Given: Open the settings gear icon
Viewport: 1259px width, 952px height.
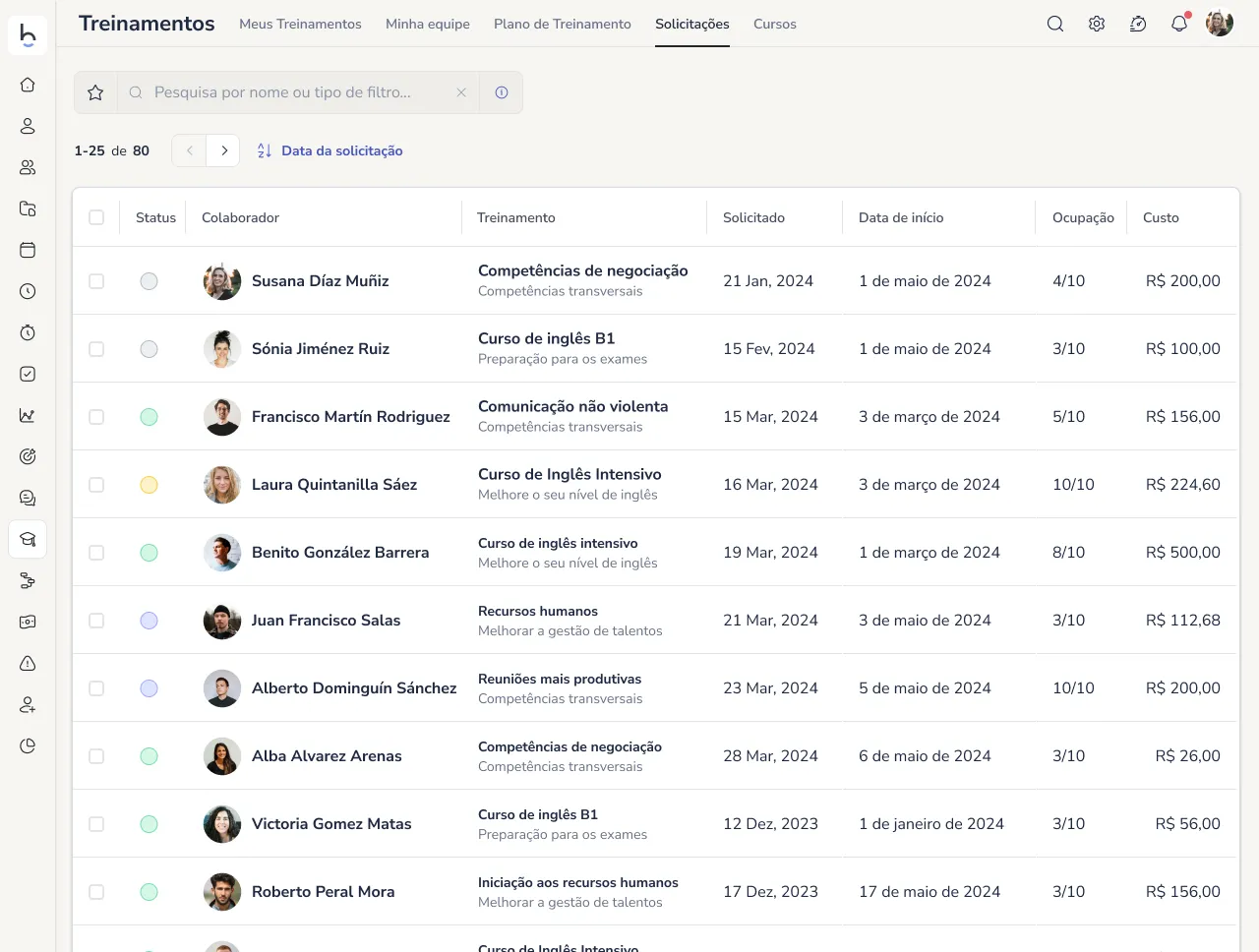Looking at the screenshot, I should (1097, 24).
